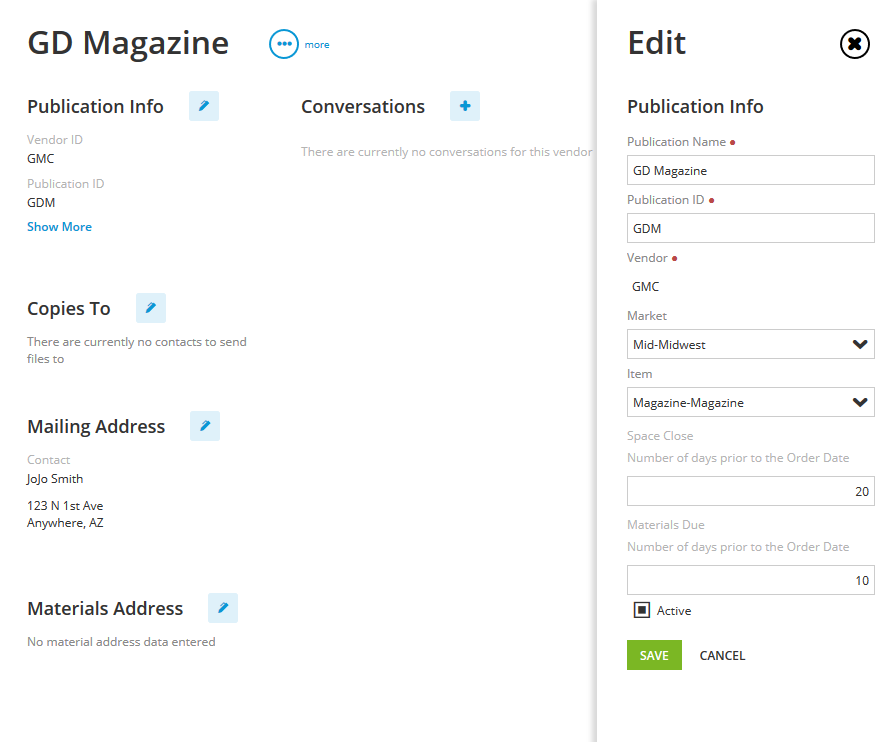893x742 pixels.
Task: Cancel the publication edit
Action: pyautogui.click(x=722, y=655)
